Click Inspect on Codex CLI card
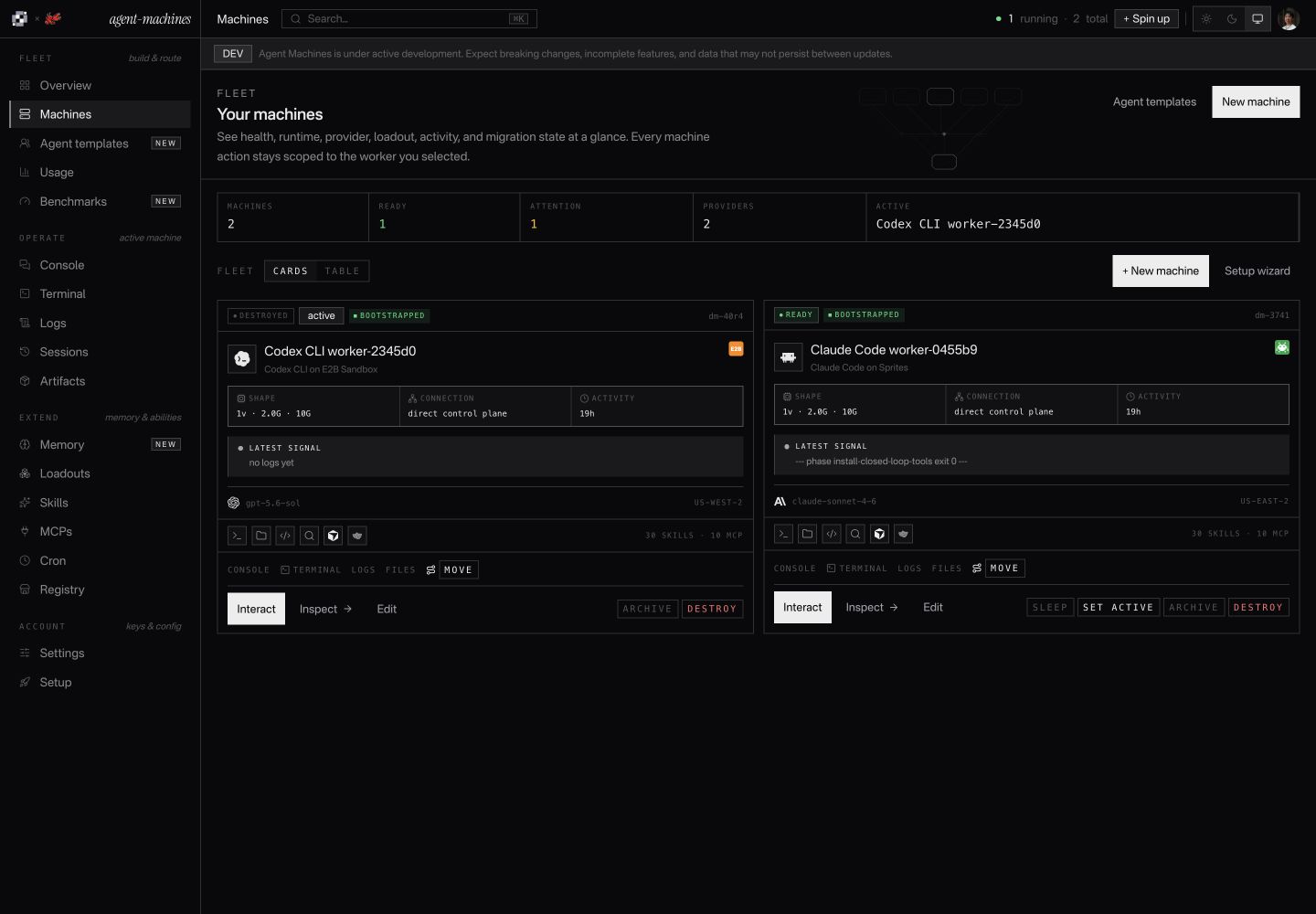 pyautogui.click(x=325, y=609)
